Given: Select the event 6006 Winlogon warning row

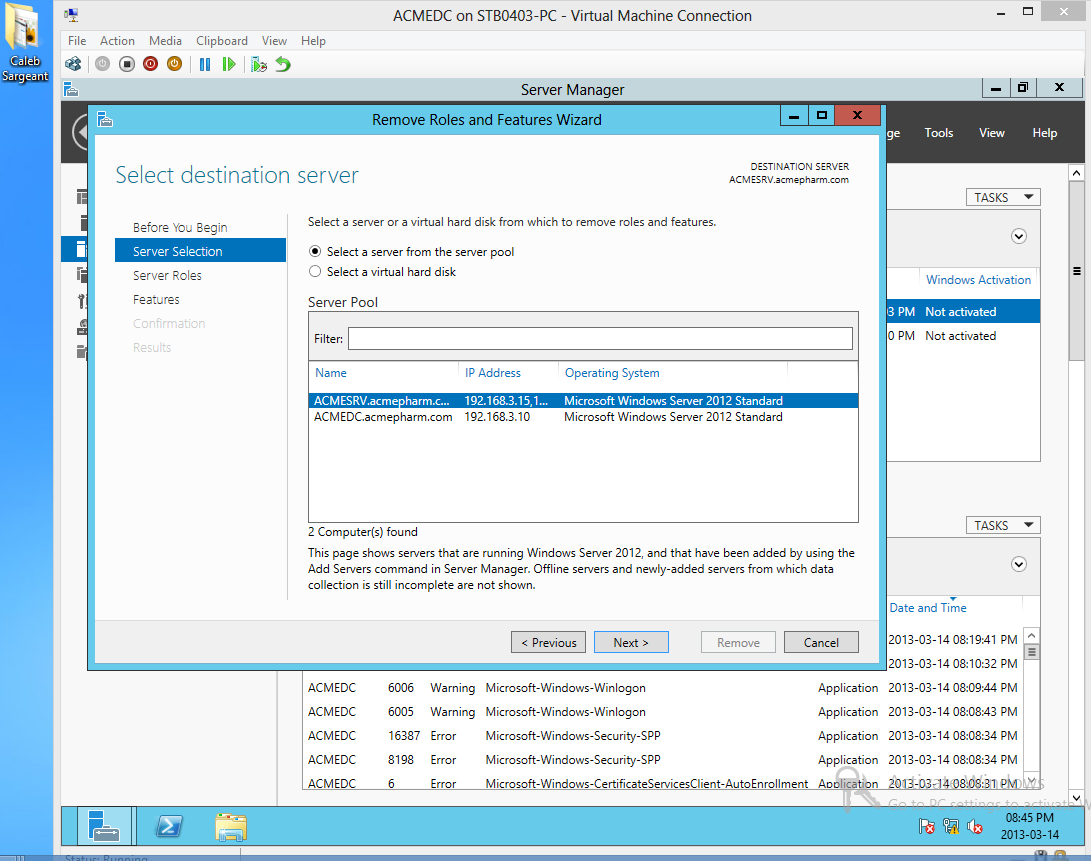Looking at the screenshot, I should pos(662,688).
